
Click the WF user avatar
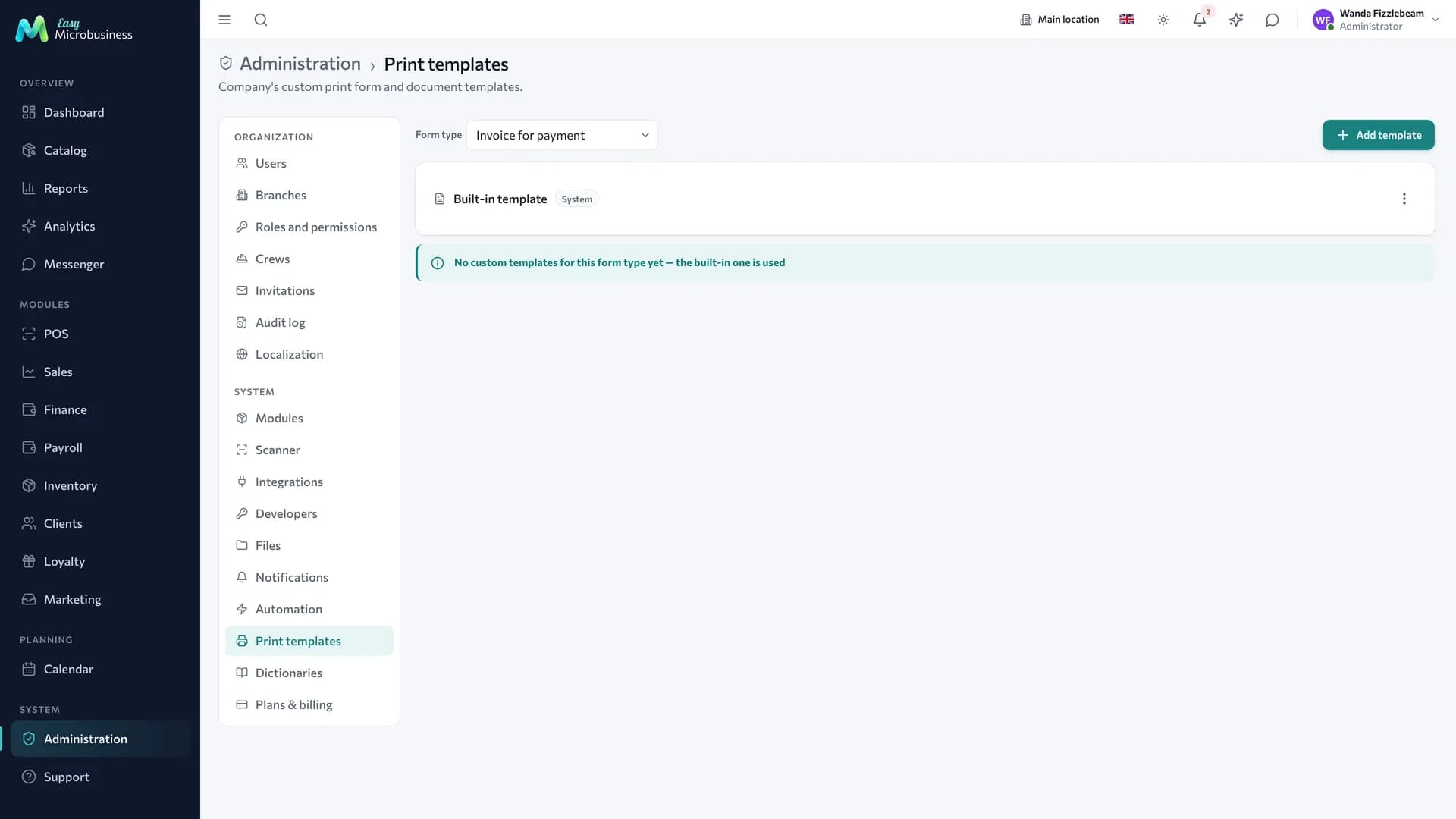[x=1323, y=20]
